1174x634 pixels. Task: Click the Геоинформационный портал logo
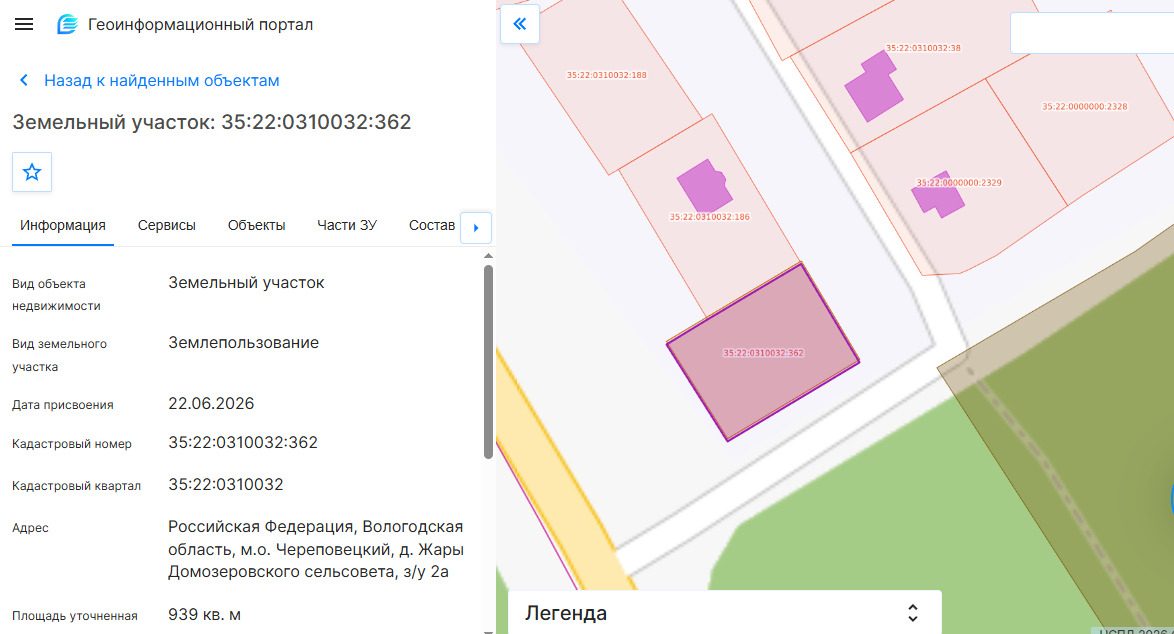click(67, 24)
